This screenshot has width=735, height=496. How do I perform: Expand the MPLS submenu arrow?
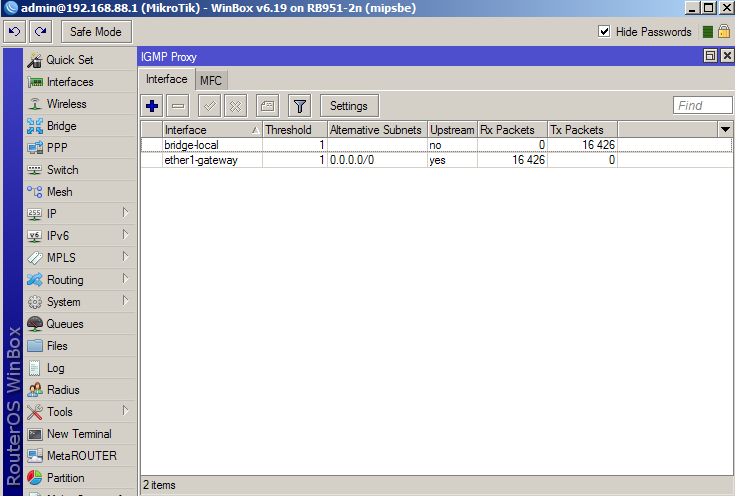(x=126, y=256)
